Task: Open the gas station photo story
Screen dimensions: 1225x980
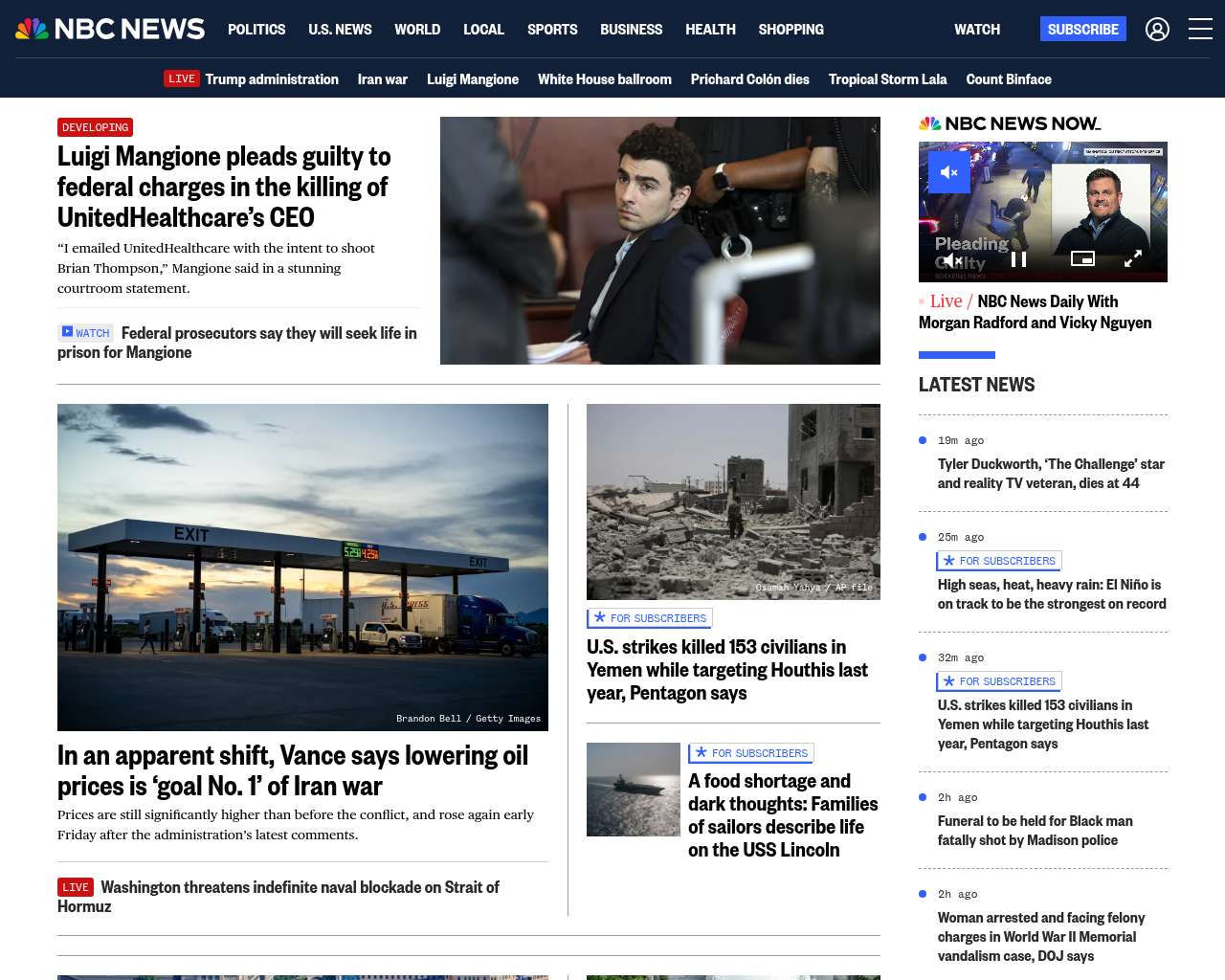Action: point(302,568)
